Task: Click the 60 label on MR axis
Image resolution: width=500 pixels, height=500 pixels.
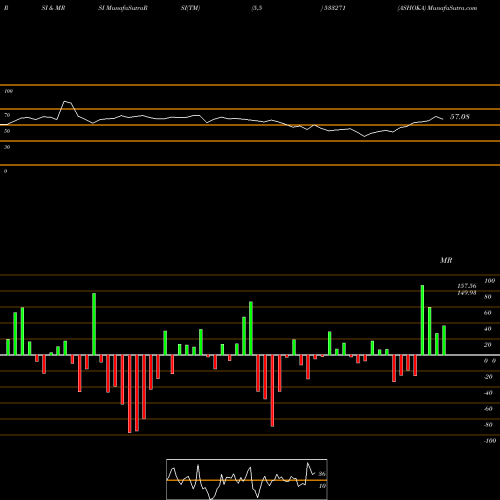Action: click(488, 313)
